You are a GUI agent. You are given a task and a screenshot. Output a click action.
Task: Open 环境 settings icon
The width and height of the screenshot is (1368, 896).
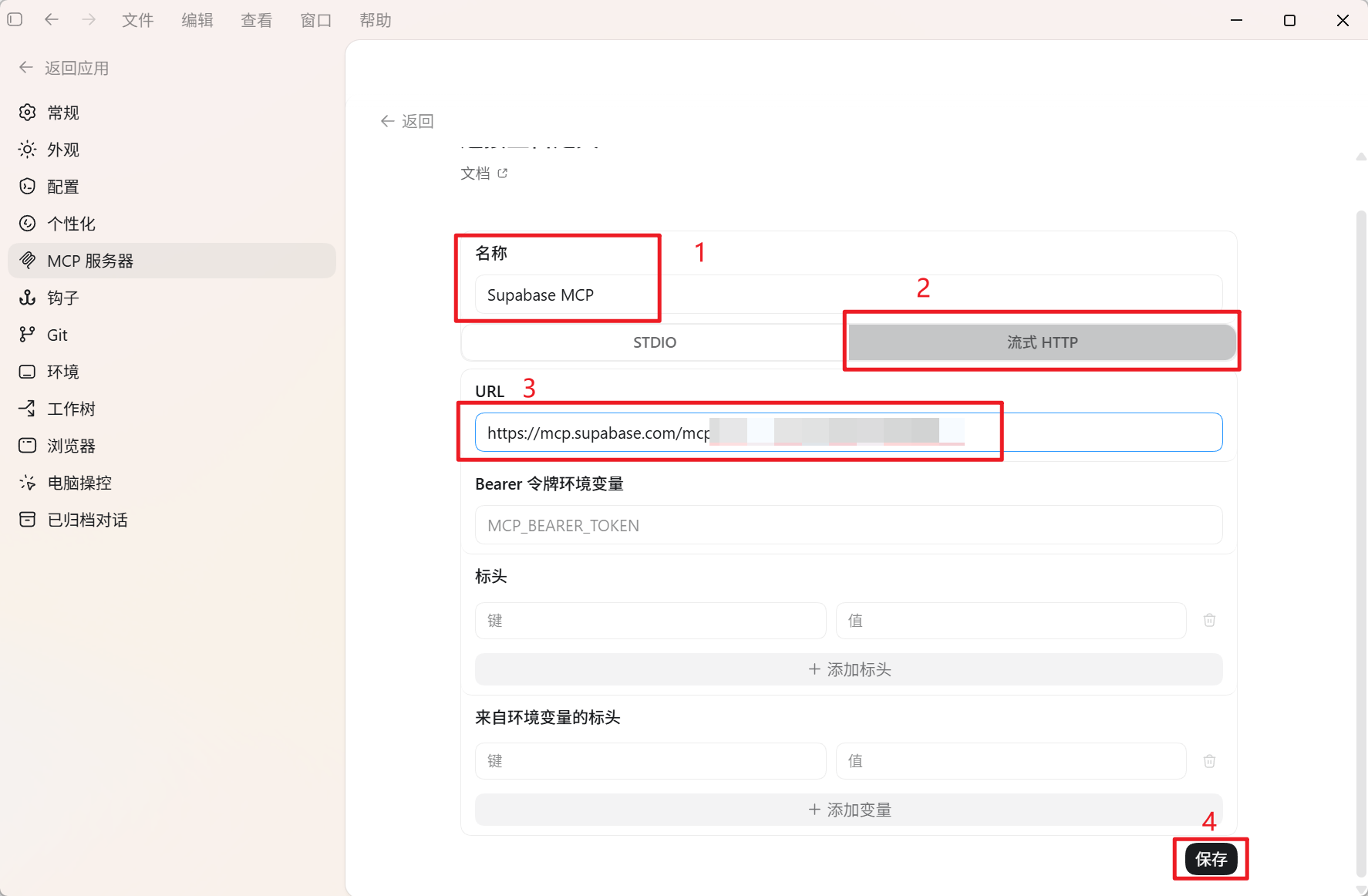27,372
